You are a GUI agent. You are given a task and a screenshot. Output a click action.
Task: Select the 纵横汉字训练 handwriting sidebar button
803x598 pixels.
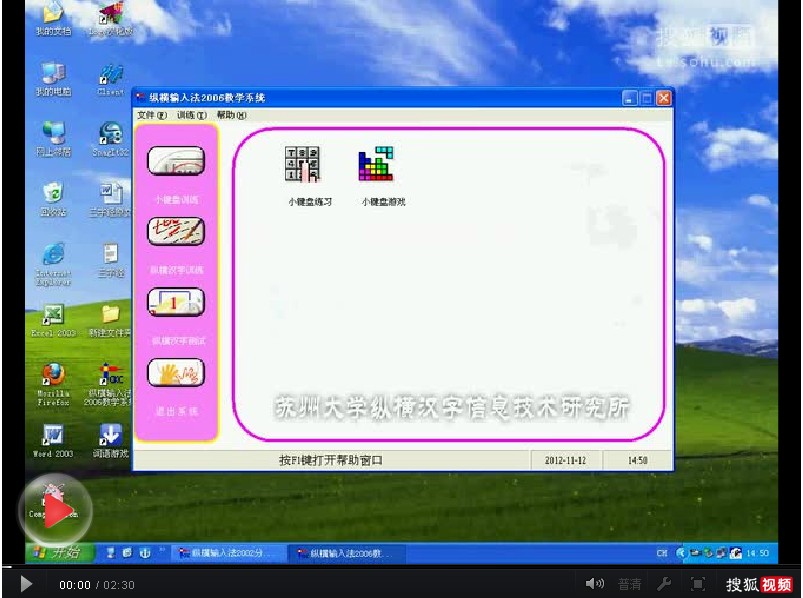(x=176, y=231)
